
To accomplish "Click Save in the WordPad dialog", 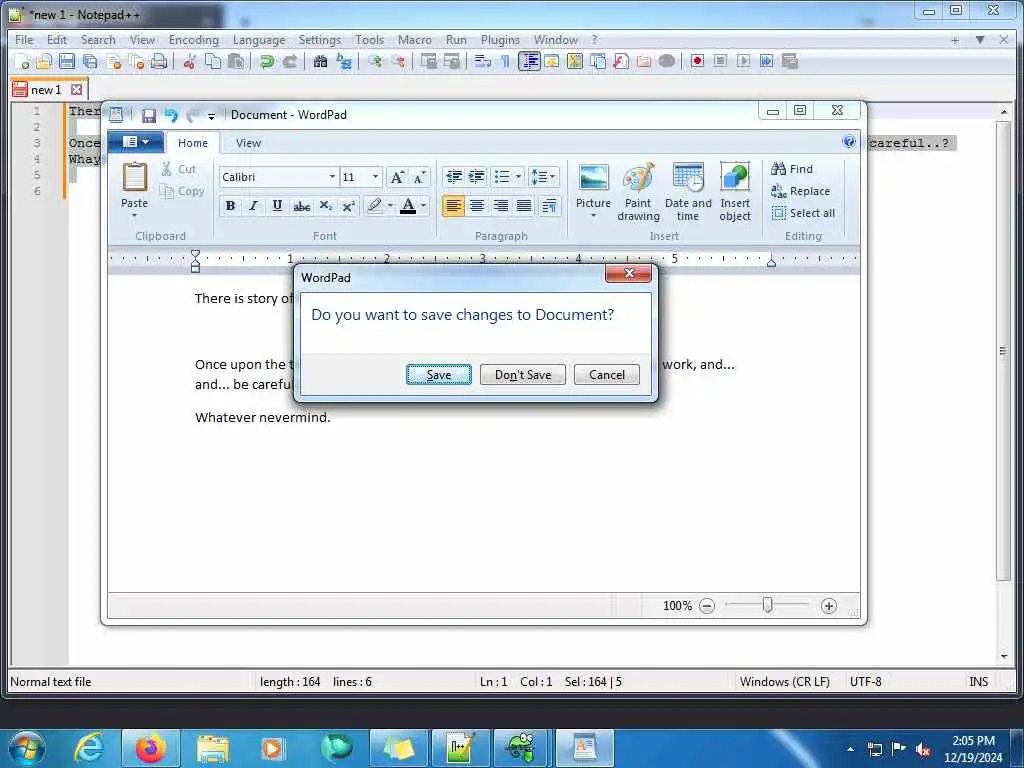I will pyautogui.click(x=438, y=375).
